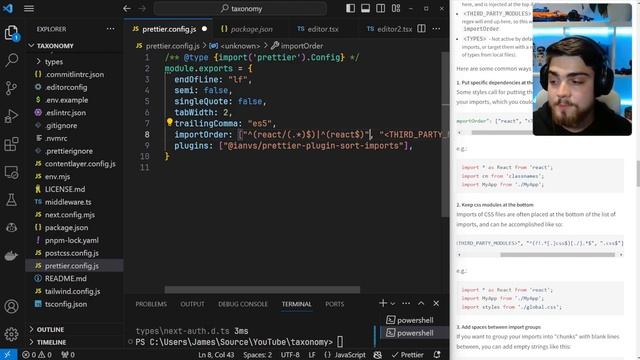This screenshot has height=360, width=640.
Task: Open terminal panel ellipsis actions
Action: (x=406, y=303)
